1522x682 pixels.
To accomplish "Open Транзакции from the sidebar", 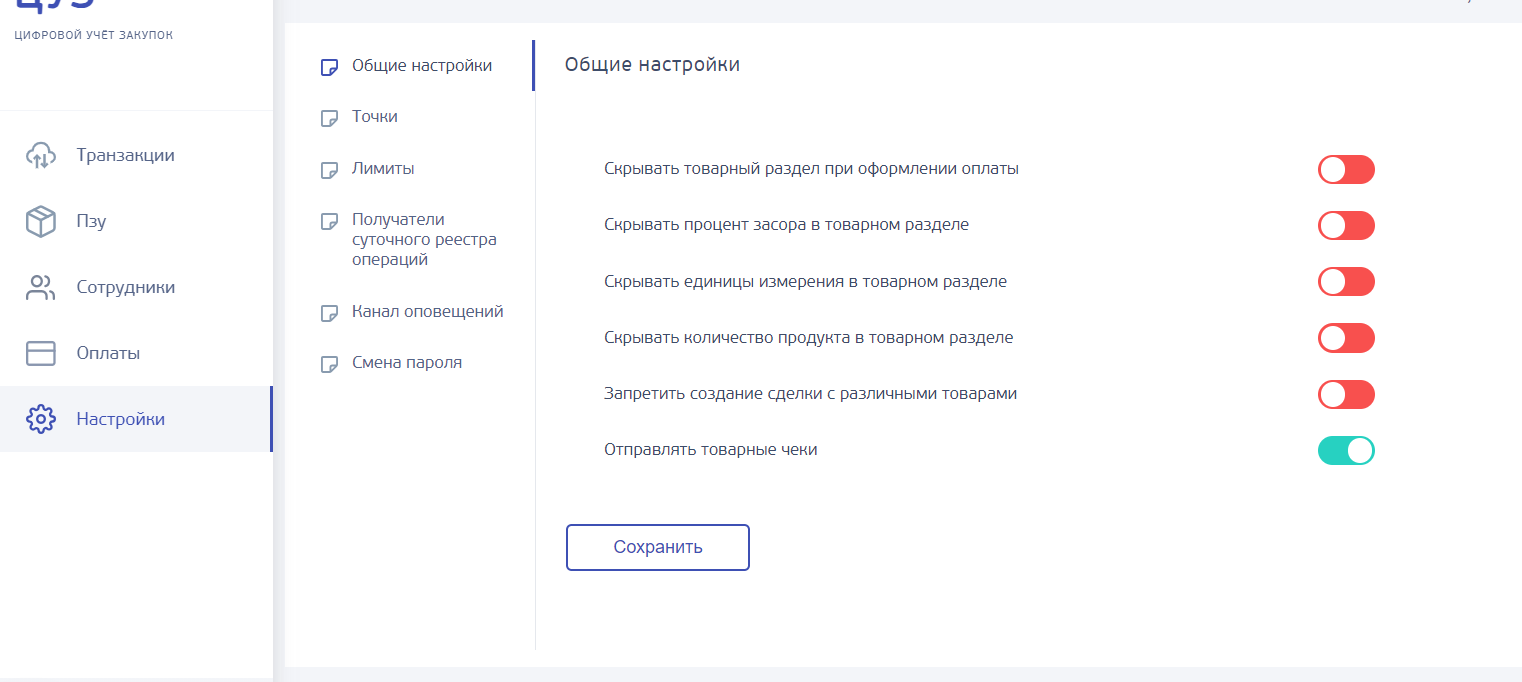I will pyautogui.click(x=125, y=156).
